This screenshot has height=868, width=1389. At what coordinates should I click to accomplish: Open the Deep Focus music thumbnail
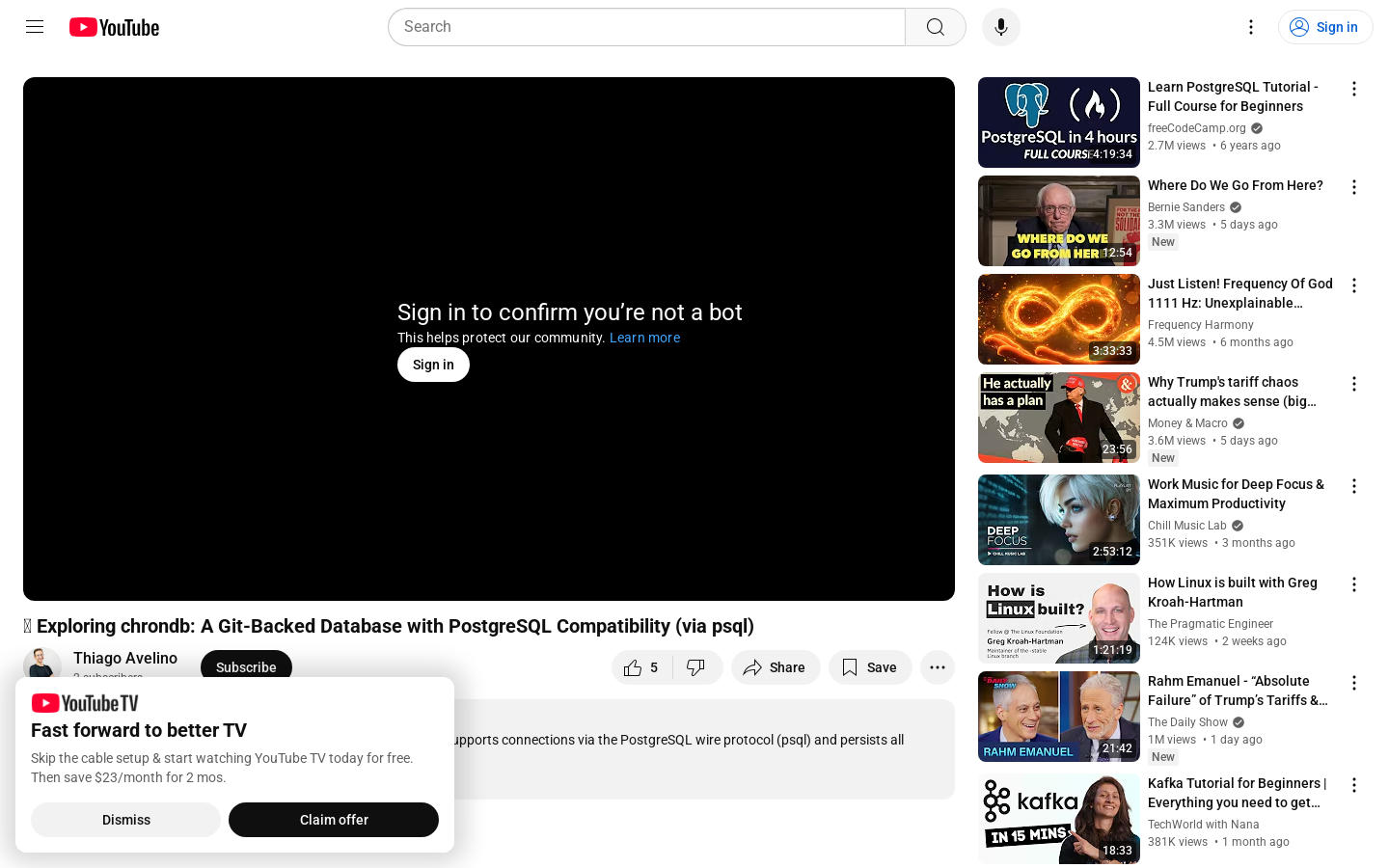coord(1059,520)
